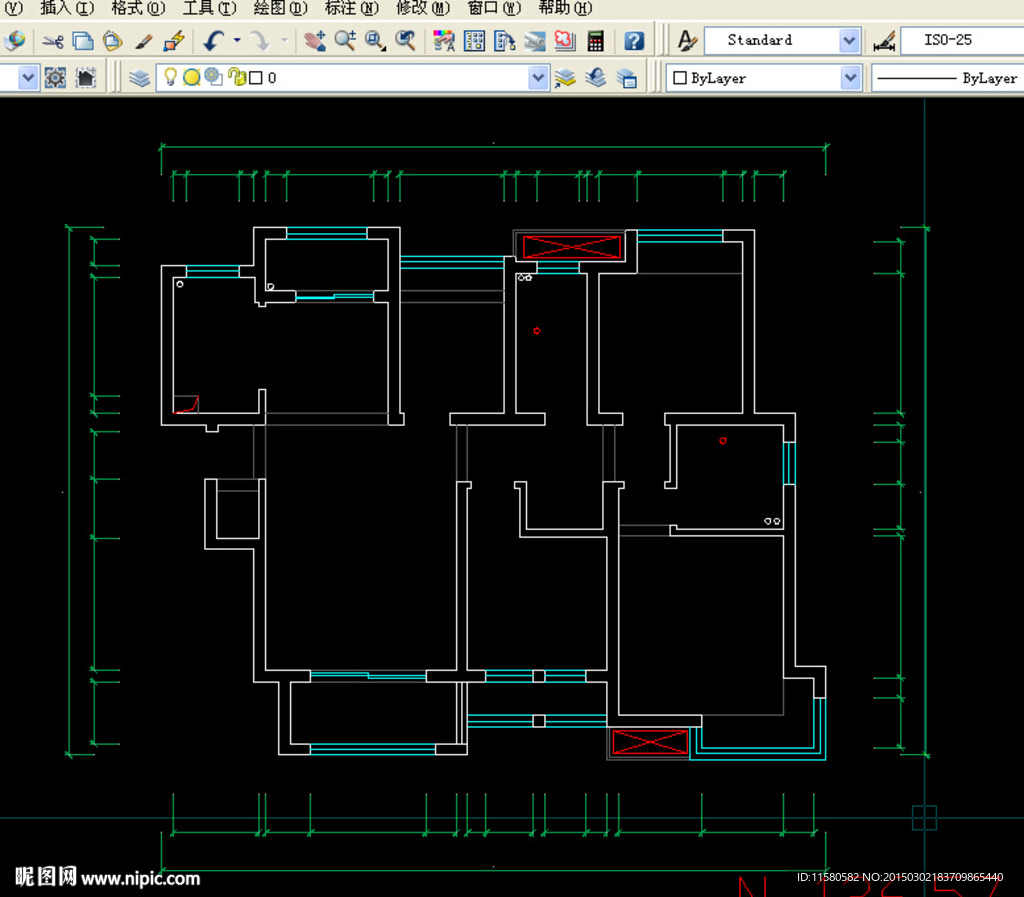Viewport: 1024px width, 897px height.
Task: Open the Standard text style dropdown
Action: coord(849,41)
